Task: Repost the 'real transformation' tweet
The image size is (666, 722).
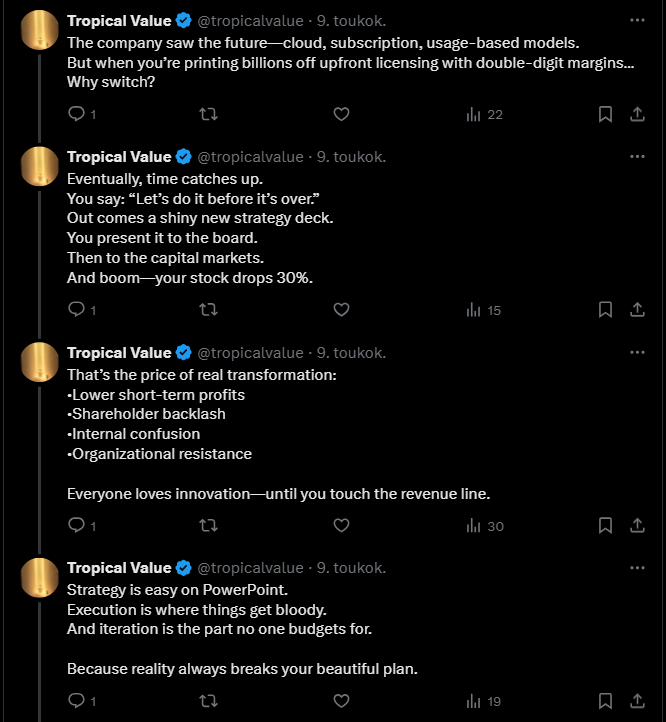Action: [x=208, y=526]
